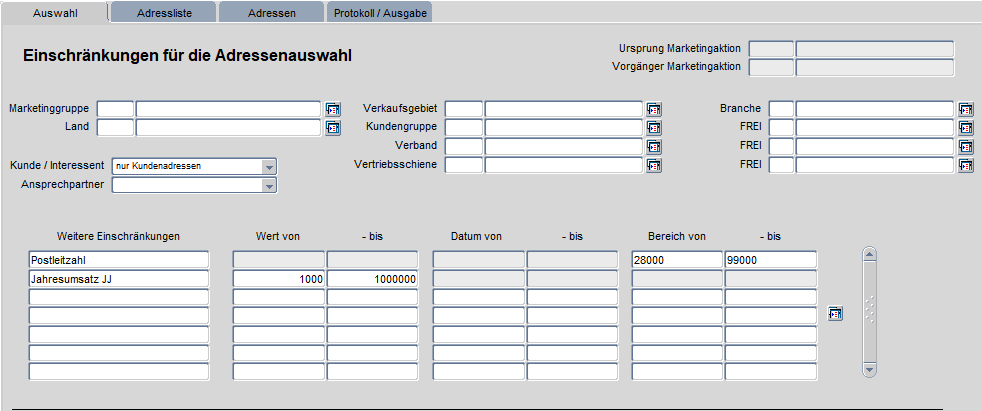Click the Marketinggruppe code input field

115,109
